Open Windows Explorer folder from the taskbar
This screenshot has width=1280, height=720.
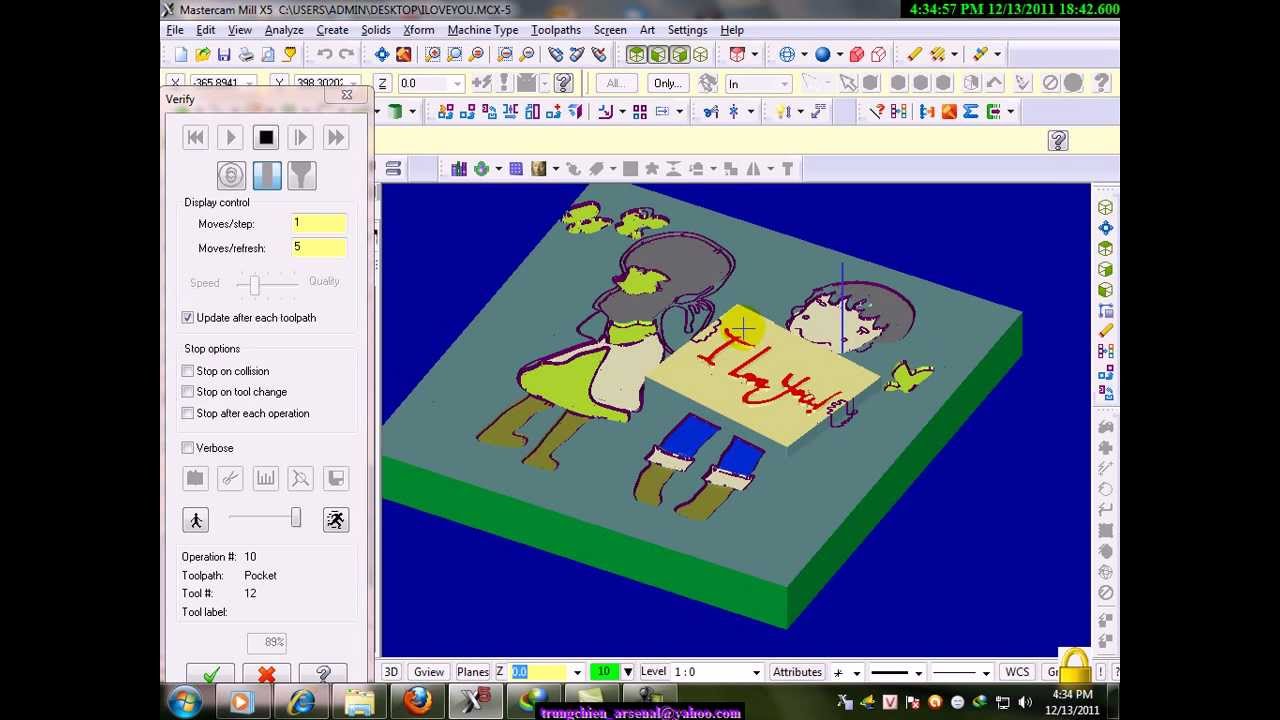click(360, 702)
